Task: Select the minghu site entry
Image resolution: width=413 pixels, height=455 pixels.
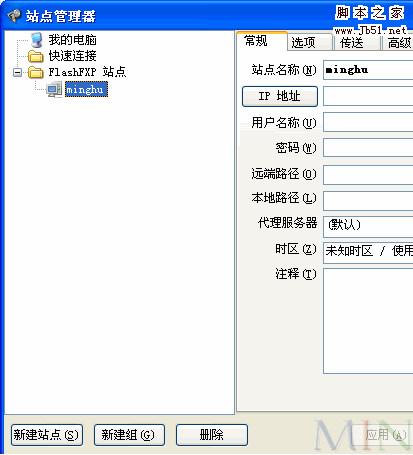Action: [86, 89]
